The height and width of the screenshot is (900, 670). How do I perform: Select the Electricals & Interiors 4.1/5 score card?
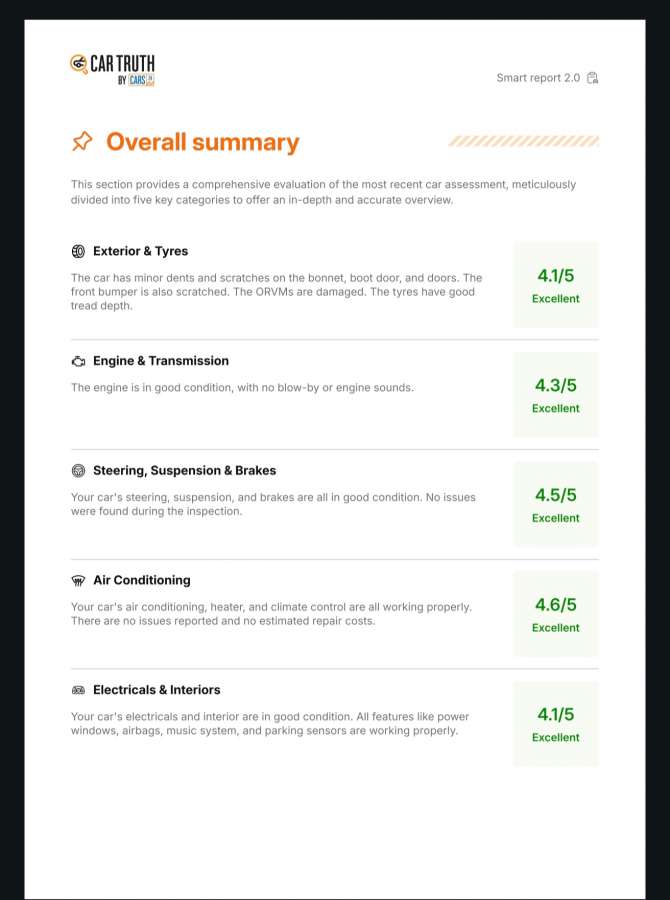(x=556, y=723)
